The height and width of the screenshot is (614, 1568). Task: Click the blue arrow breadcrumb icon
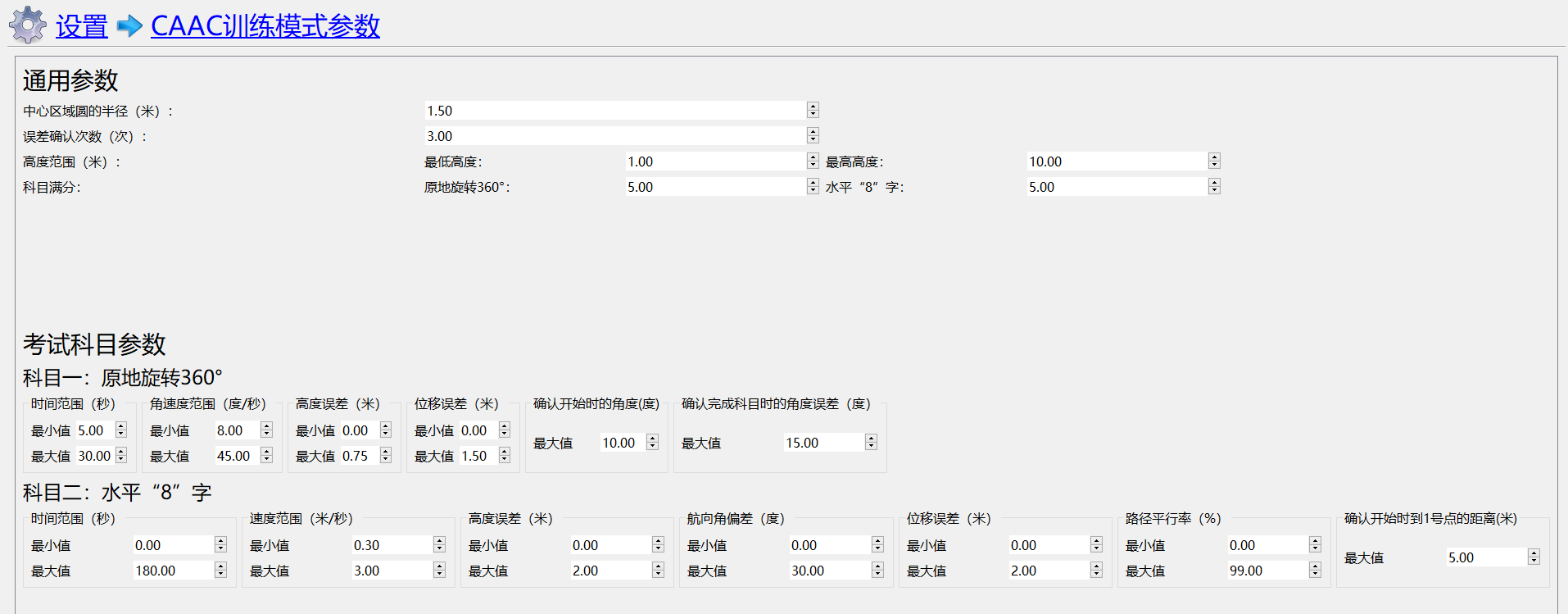click(129, 26)
